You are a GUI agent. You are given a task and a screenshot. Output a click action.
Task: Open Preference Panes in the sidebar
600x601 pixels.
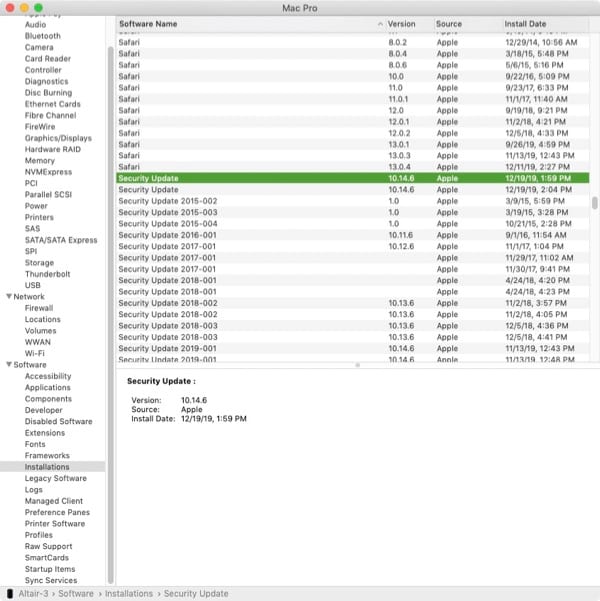(x=57, y=512)
